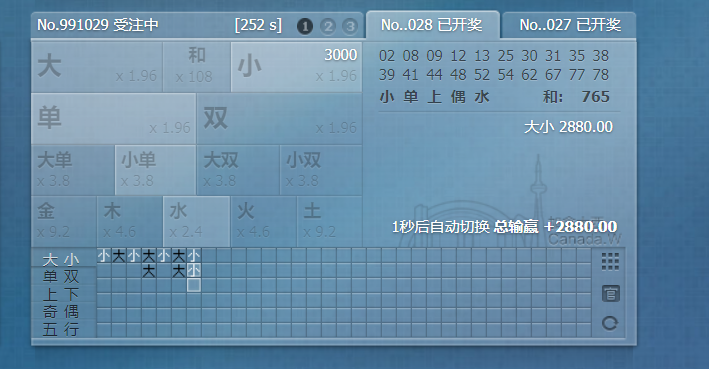Choose the 小单 x3.8 bet

coord(156,170)
